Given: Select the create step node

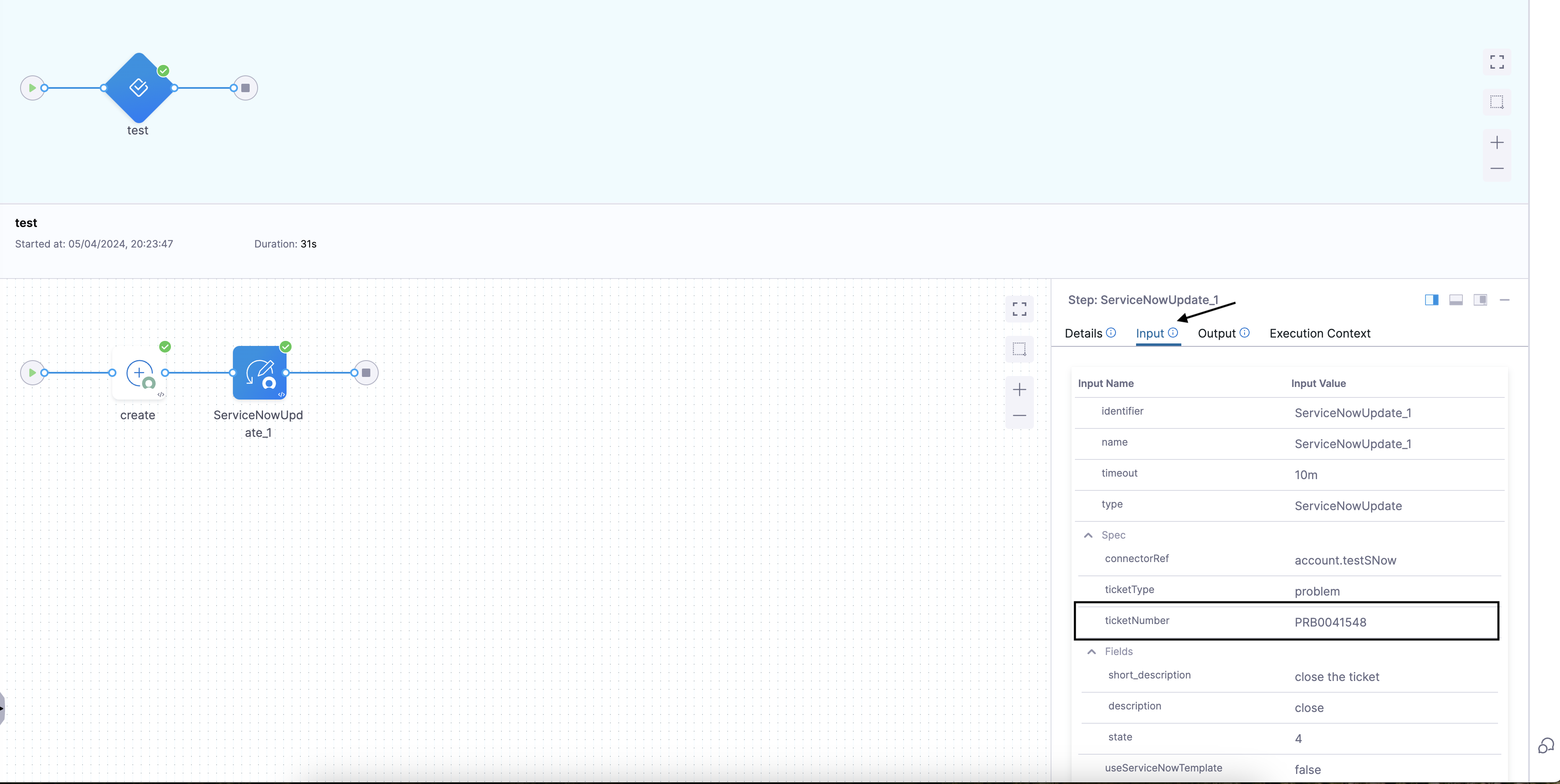Looking at the screenshot, I should pyautogui.click(x=139, y=373).
